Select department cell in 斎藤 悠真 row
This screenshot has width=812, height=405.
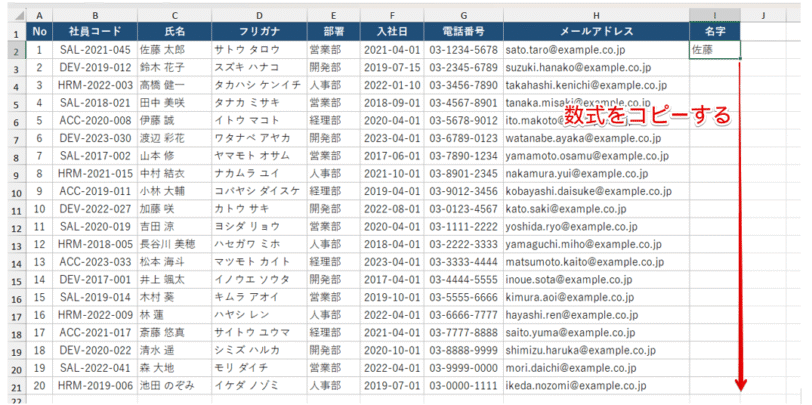point(334,333)
